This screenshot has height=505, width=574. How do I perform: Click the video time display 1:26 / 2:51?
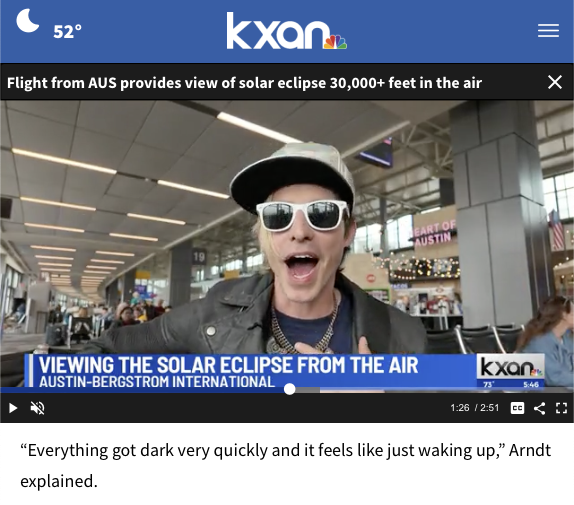[474, 408]
